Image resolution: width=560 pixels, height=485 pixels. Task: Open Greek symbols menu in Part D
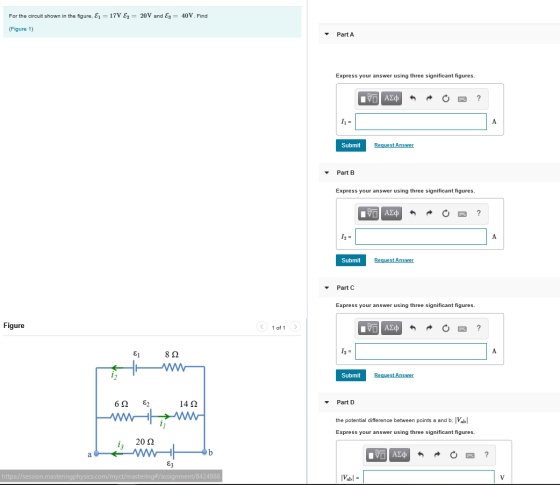[399, 455]
